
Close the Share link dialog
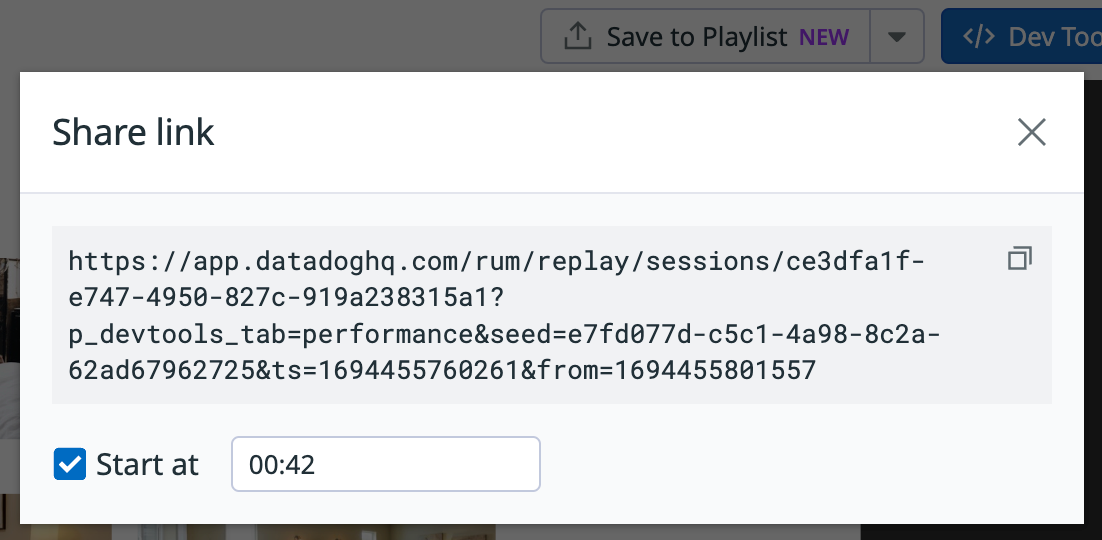1032,132
